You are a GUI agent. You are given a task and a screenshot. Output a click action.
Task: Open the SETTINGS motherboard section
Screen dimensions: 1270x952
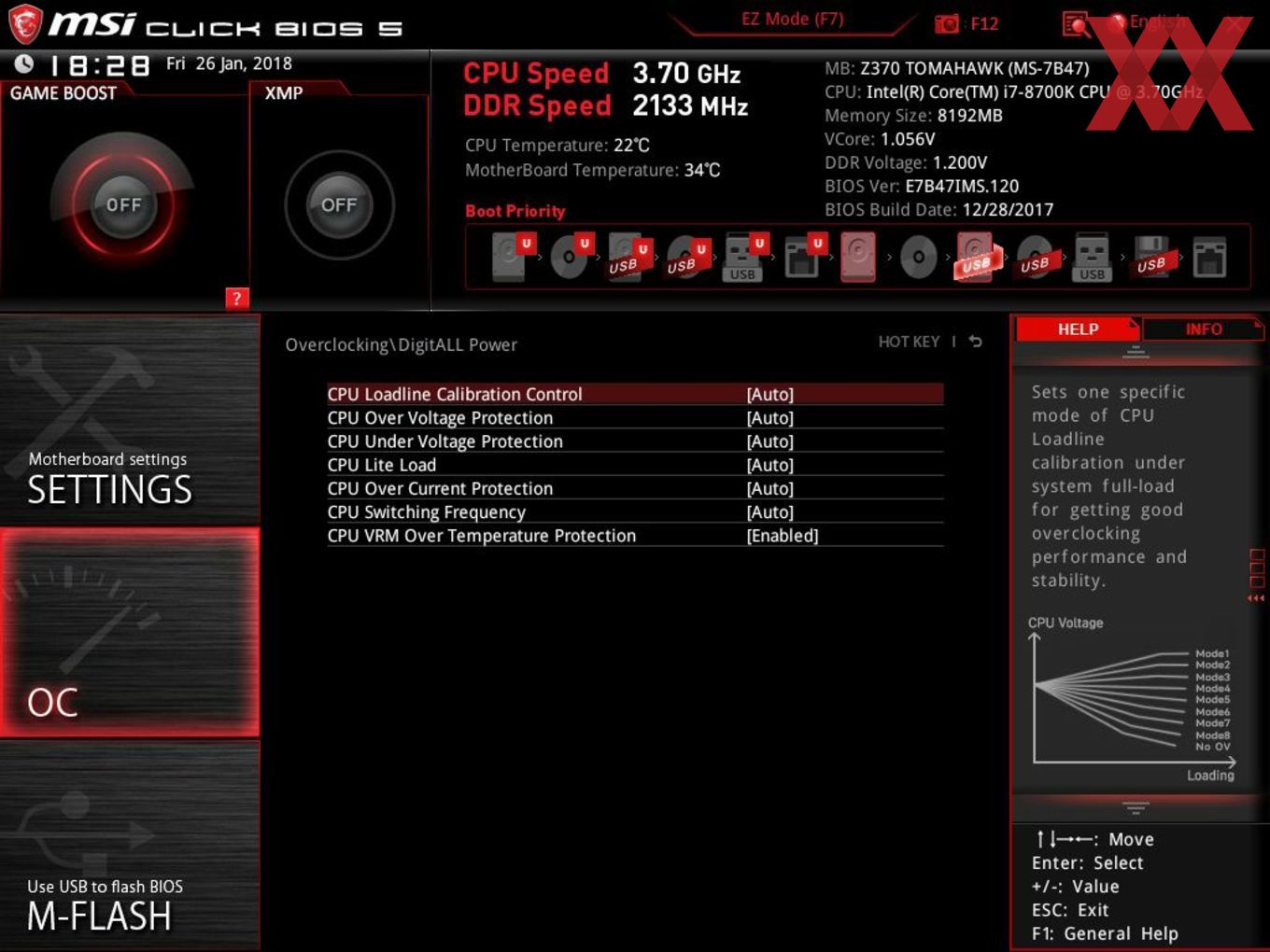coord(130,419)
